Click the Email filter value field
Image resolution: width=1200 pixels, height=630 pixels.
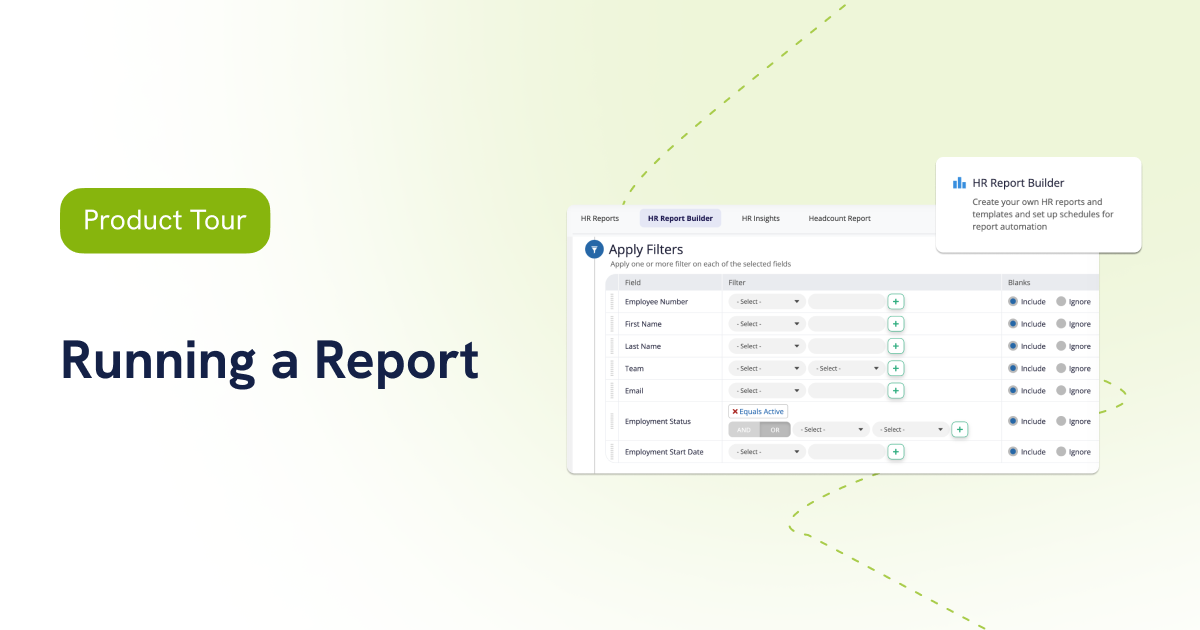[847, 391]
